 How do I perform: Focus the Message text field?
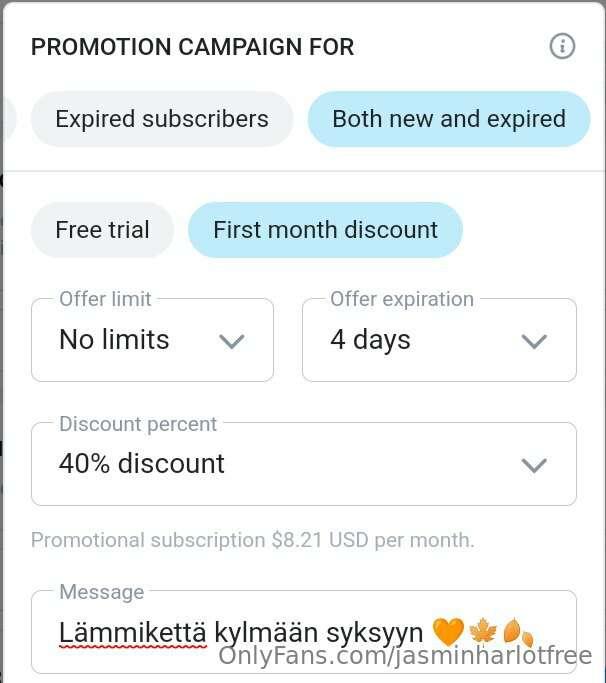click(x=304, y=632)
